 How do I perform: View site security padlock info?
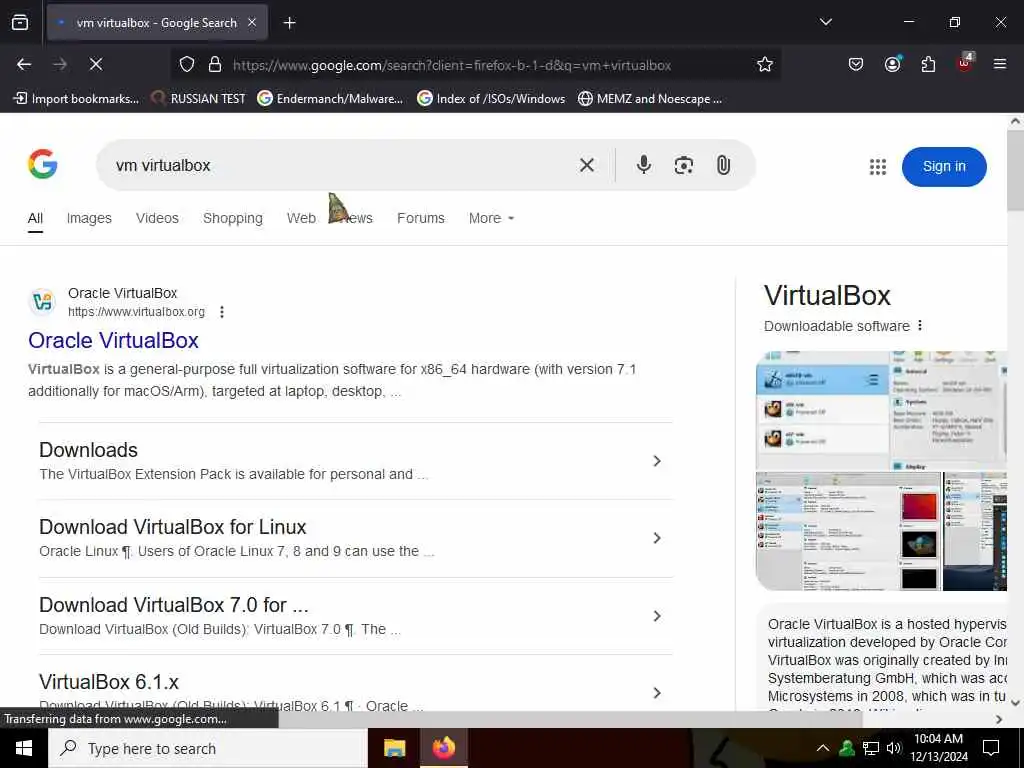pyautogui.click(x=214, y=65)
